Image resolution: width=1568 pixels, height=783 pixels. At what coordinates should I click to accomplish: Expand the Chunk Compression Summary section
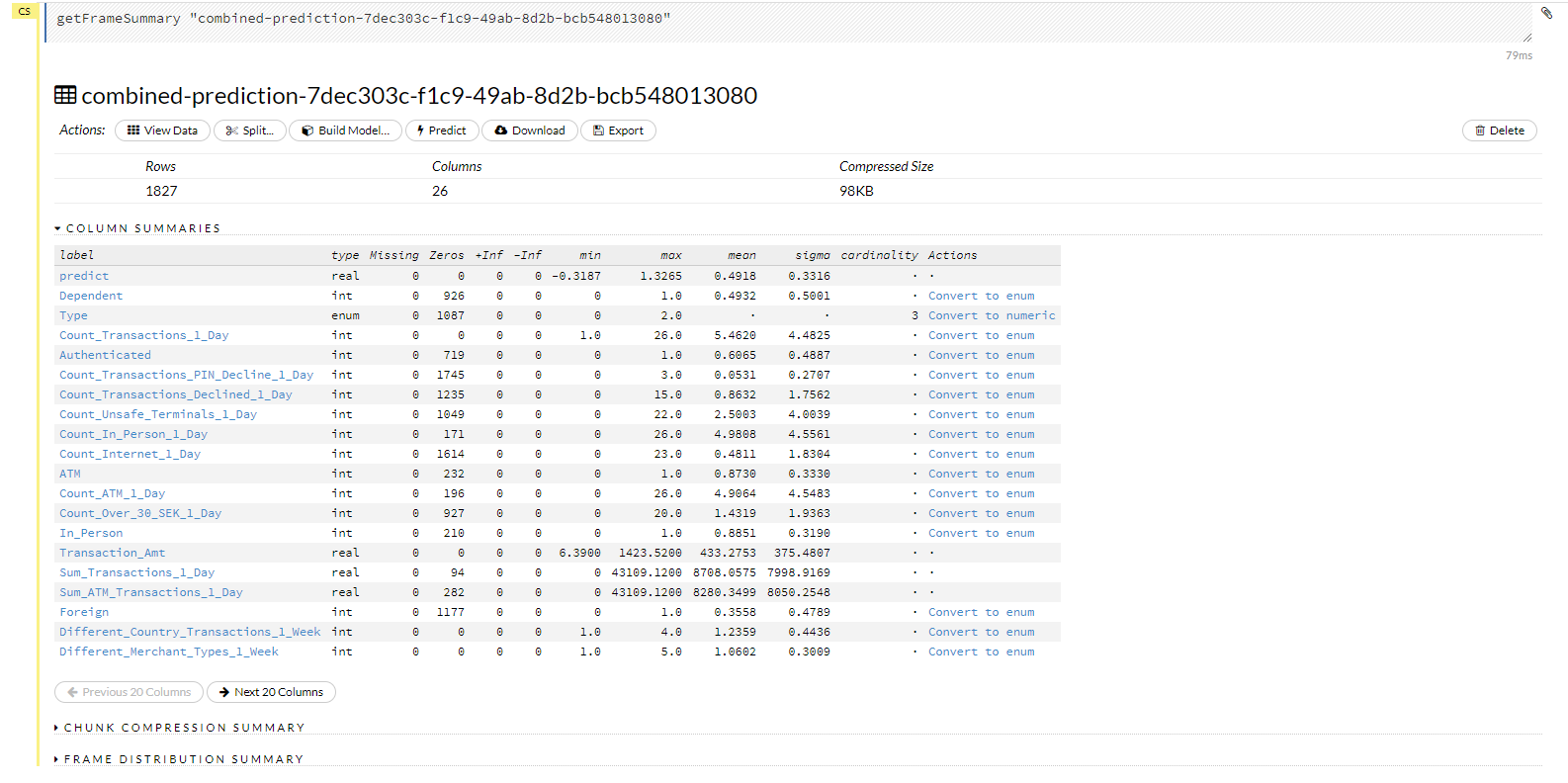[x=179, y=728]
